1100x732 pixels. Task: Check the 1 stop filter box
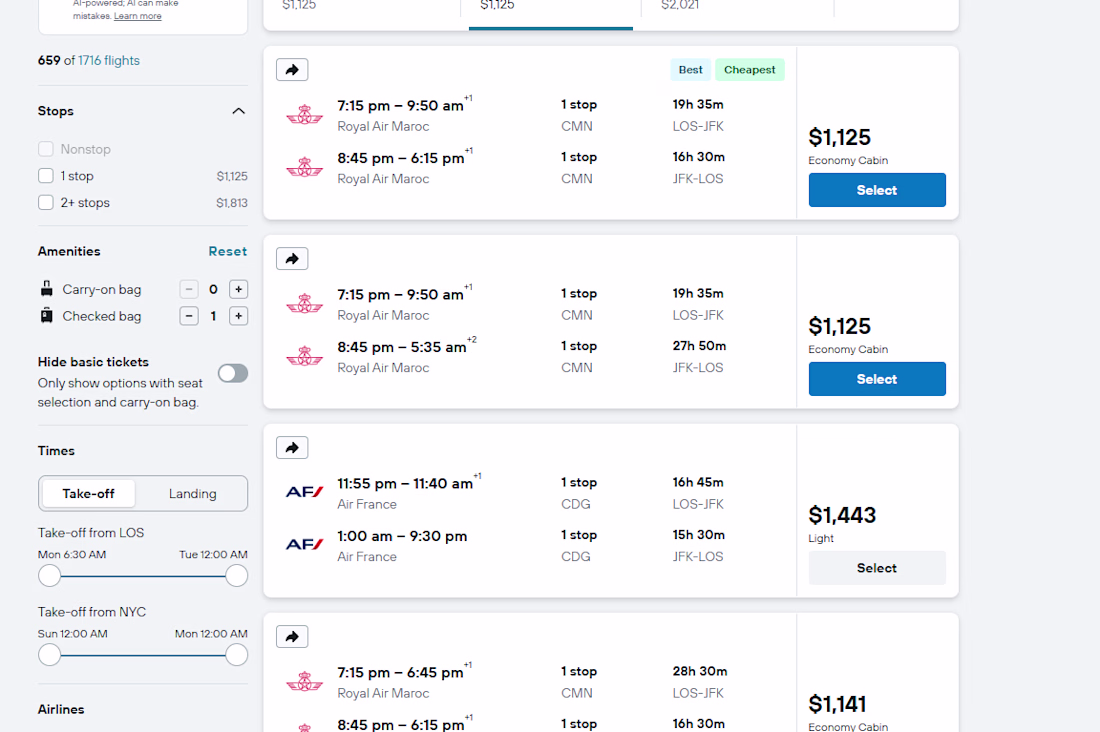point(46,175)
